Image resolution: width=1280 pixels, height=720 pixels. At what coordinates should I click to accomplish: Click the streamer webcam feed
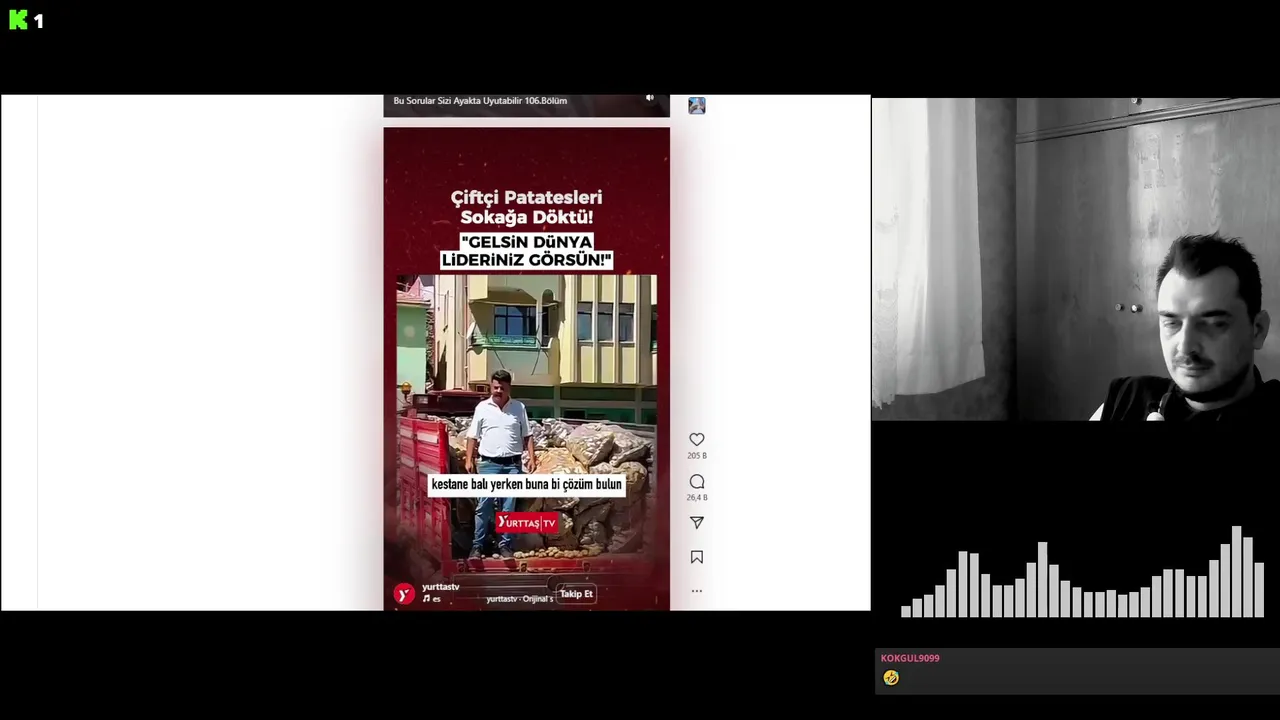pos(1075,259)
